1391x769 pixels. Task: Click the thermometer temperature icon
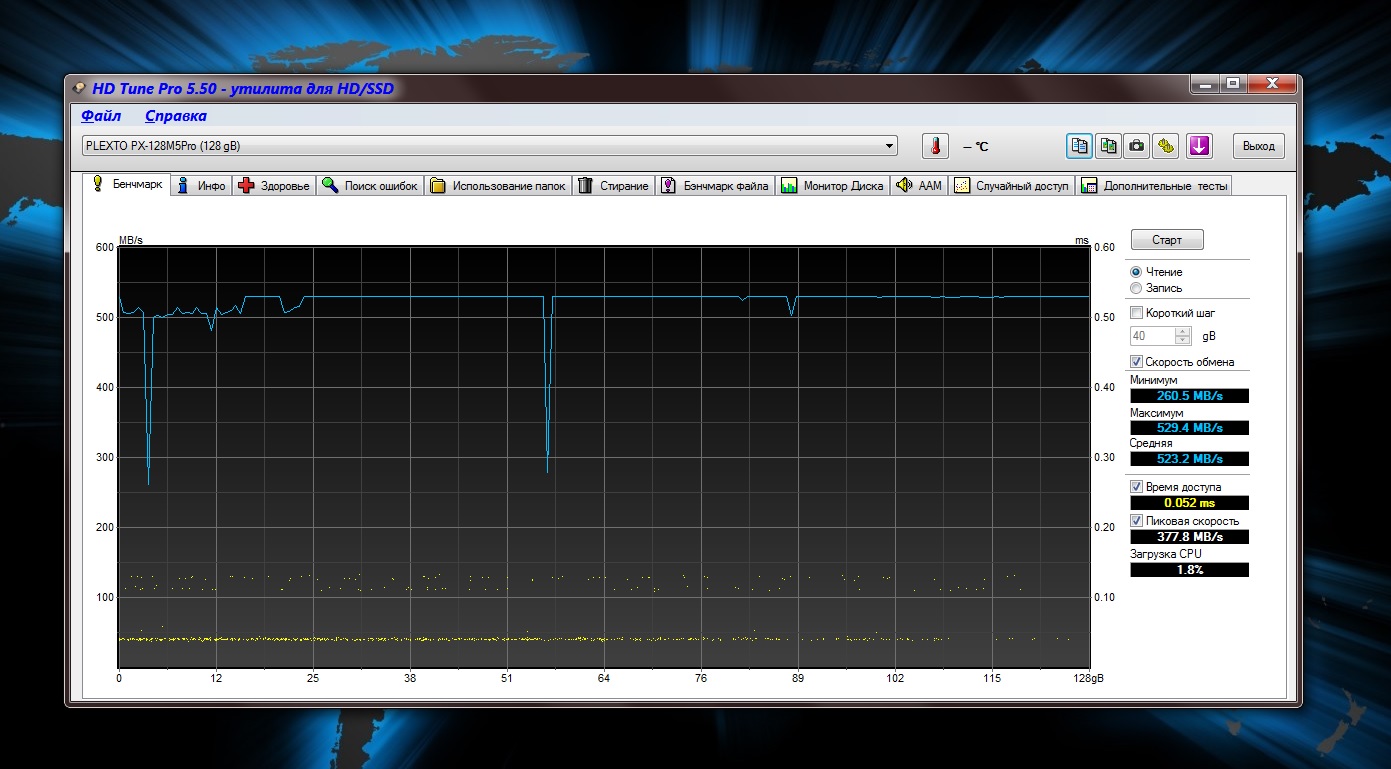pos(935,146)
